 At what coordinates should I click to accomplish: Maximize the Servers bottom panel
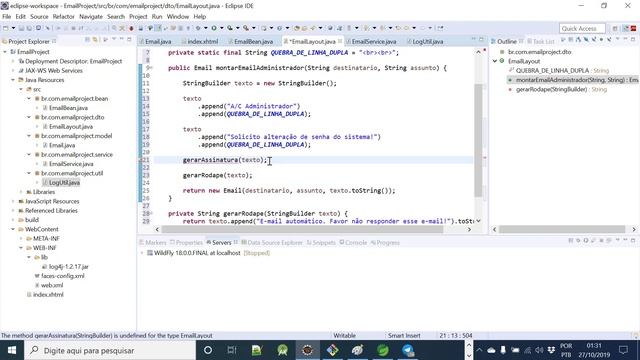point(633,241)
